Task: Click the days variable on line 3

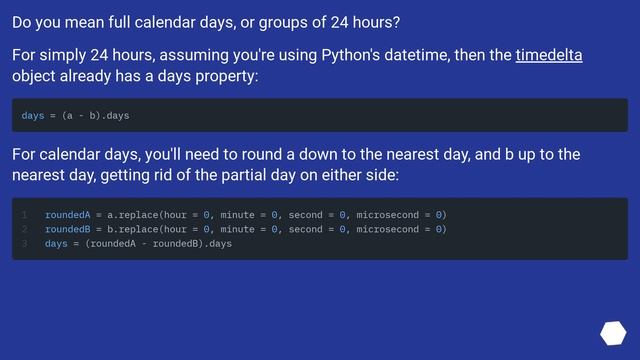Action: point(56,244)
